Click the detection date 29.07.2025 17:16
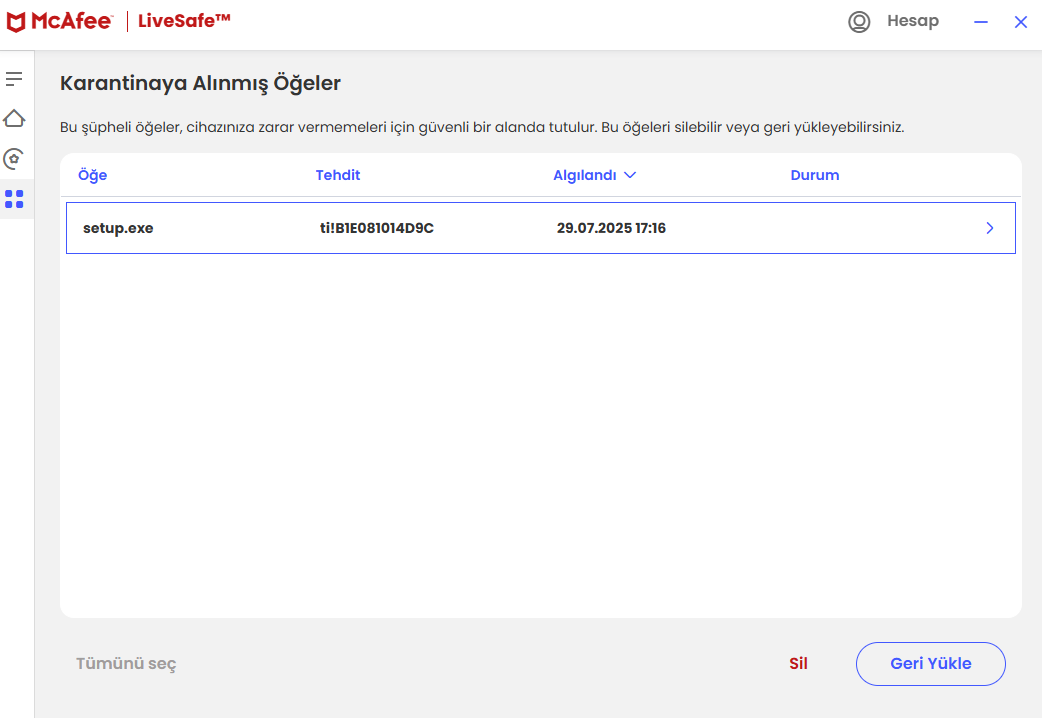Image resolution: width=1042 pixels, height=718 pixels. coord(611,228)
